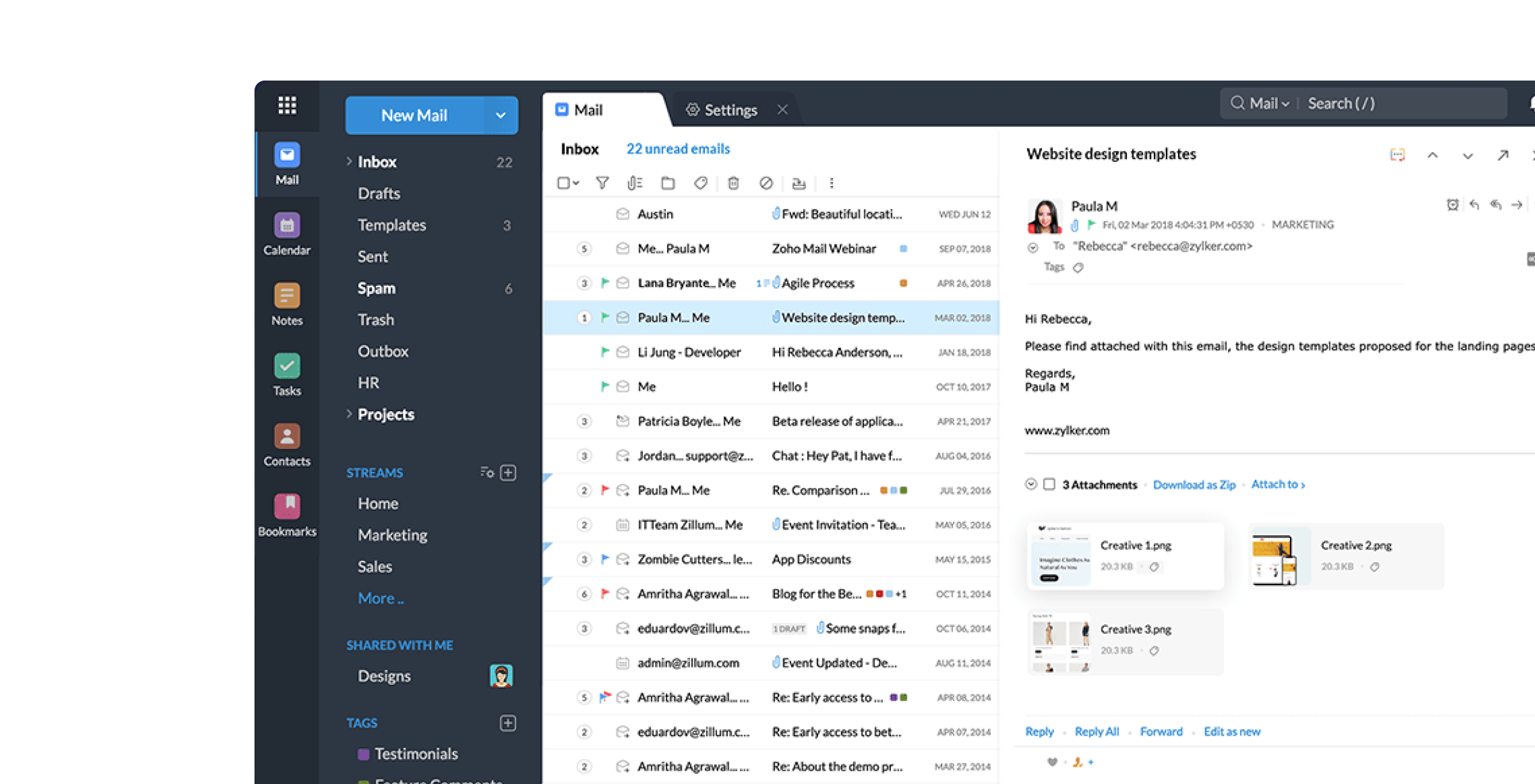Click the purple Testimonials tag swatch
The width and height of the screenshot is (1535, 784).
tap(363, 754)
